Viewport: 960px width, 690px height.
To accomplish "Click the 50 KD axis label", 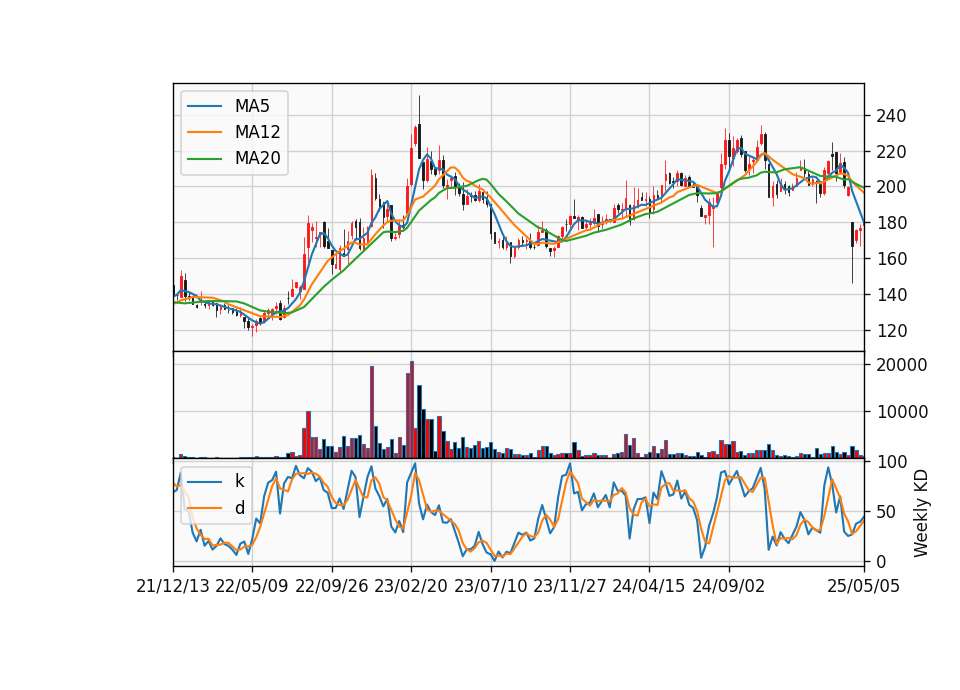I will click(x=887, y=511).
